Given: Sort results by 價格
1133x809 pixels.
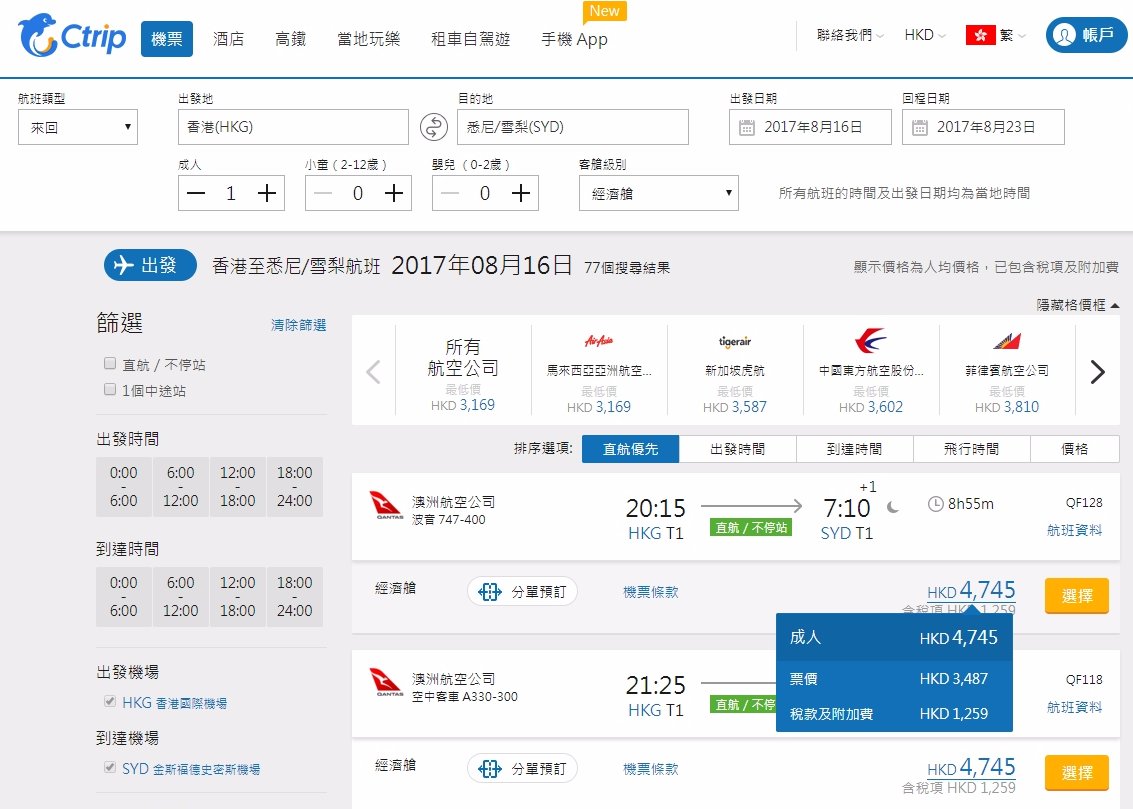Looking at the screenshot, I should point(1074,449).
